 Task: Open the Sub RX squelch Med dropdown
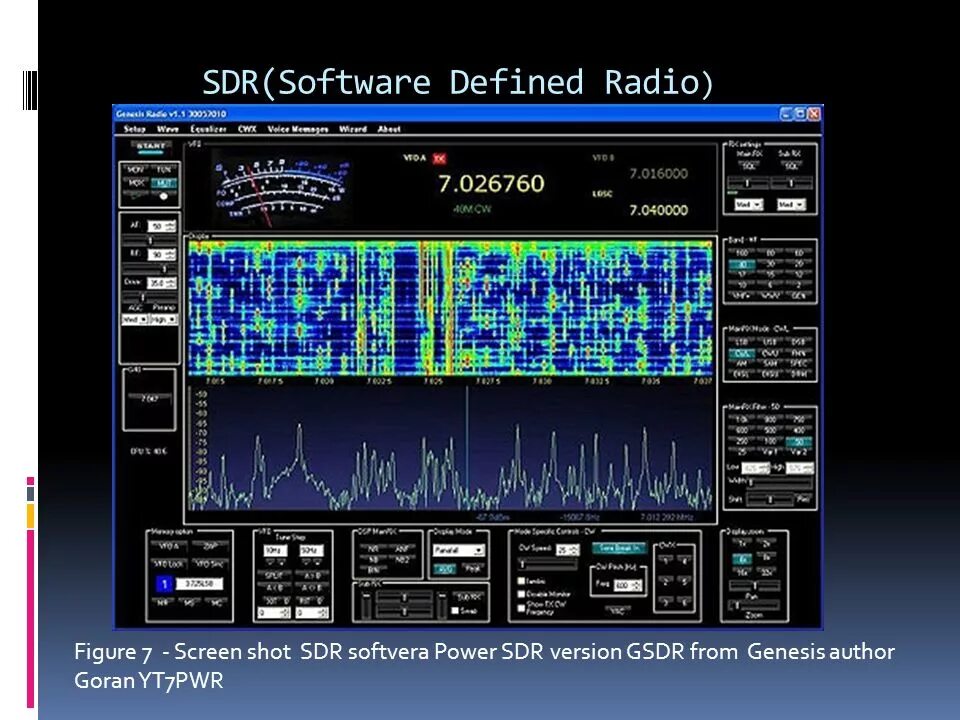[790, 204]
